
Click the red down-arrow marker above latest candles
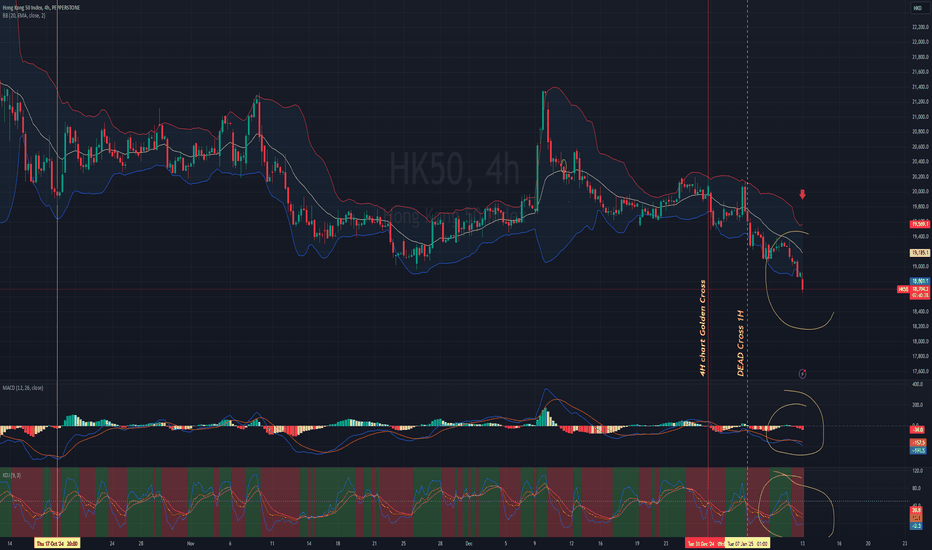point(802,194)
